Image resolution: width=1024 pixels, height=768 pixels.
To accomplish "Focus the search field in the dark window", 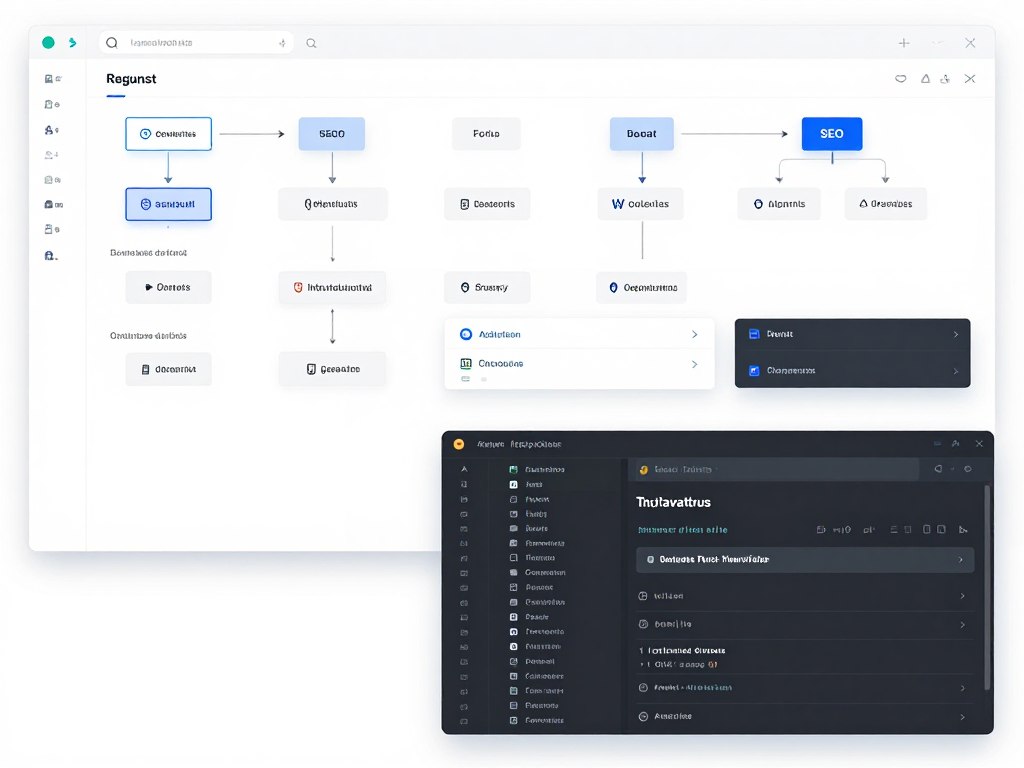I will click(x=777, y=469).
